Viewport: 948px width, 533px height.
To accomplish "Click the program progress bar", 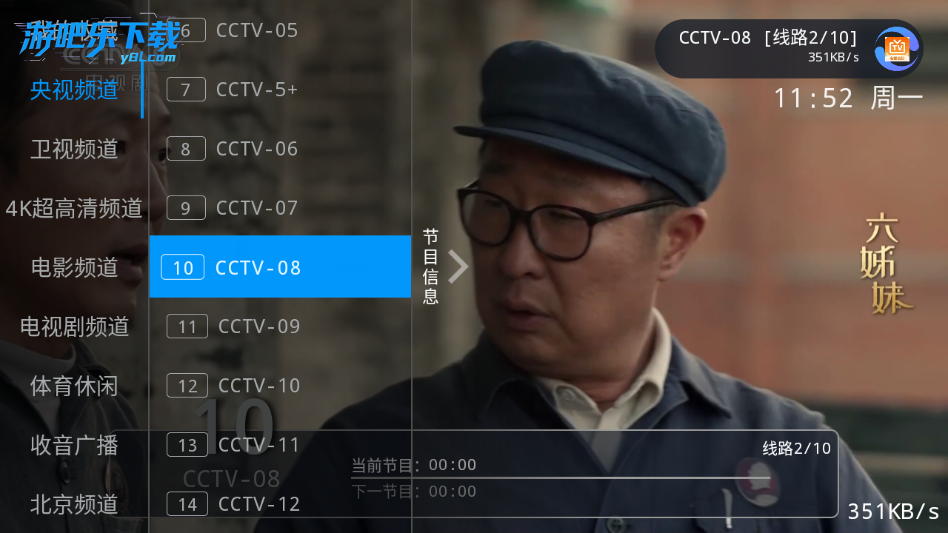I will (x=560, y=478).
